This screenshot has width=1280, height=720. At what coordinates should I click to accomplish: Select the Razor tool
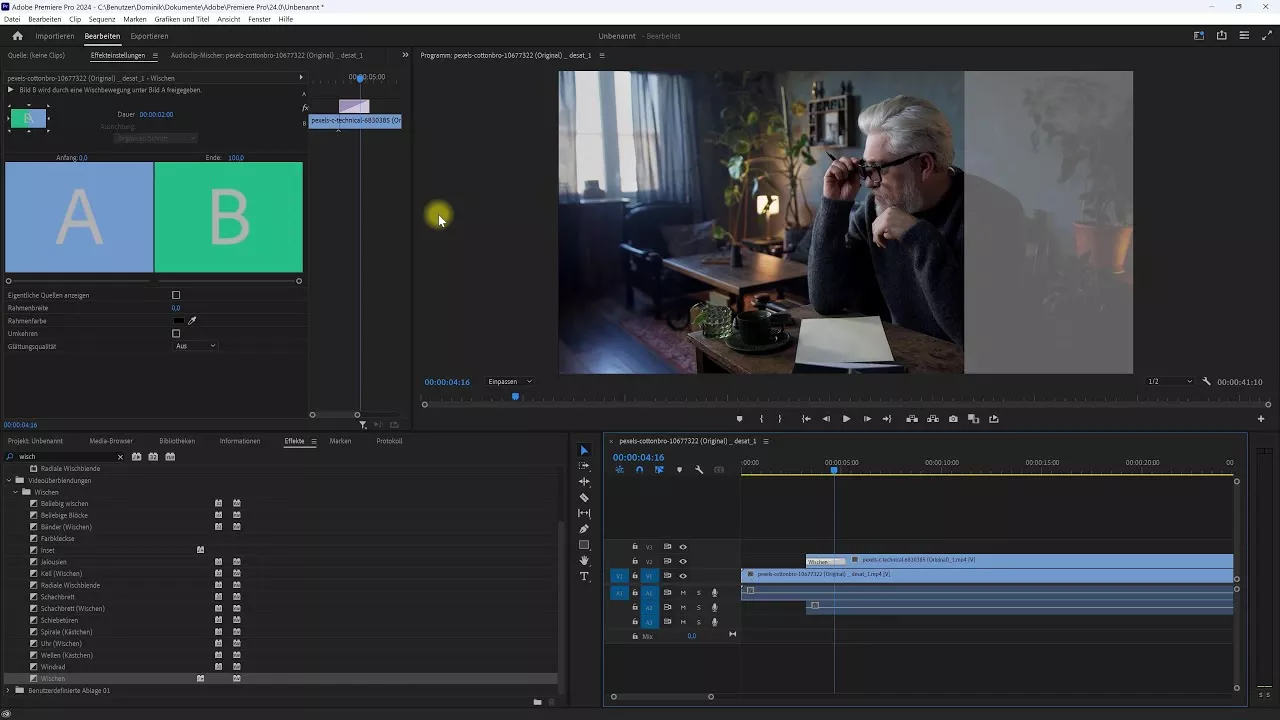click(x=585, y=497)
